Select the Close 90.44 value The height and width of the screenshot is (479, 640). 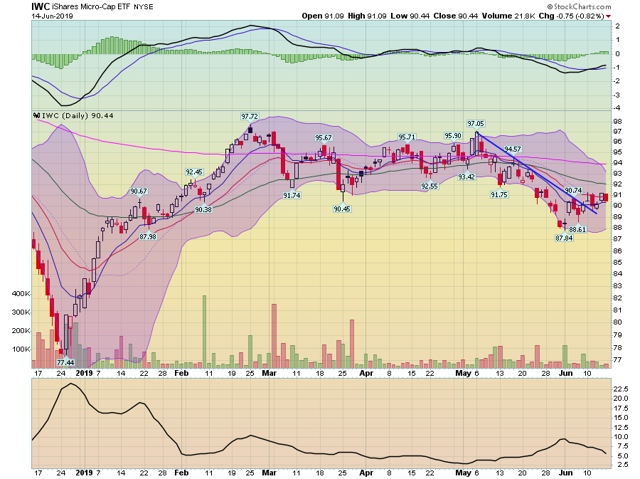tap(455, 16)
